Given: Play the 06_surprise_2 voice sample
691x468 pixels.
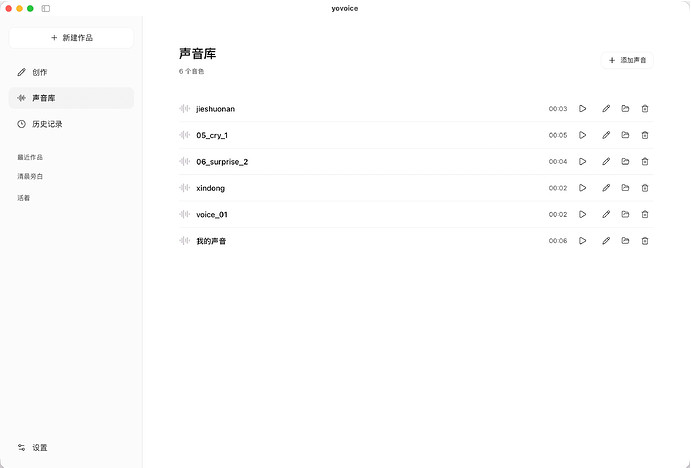Looking at the screenshot, I should [582, 161].
